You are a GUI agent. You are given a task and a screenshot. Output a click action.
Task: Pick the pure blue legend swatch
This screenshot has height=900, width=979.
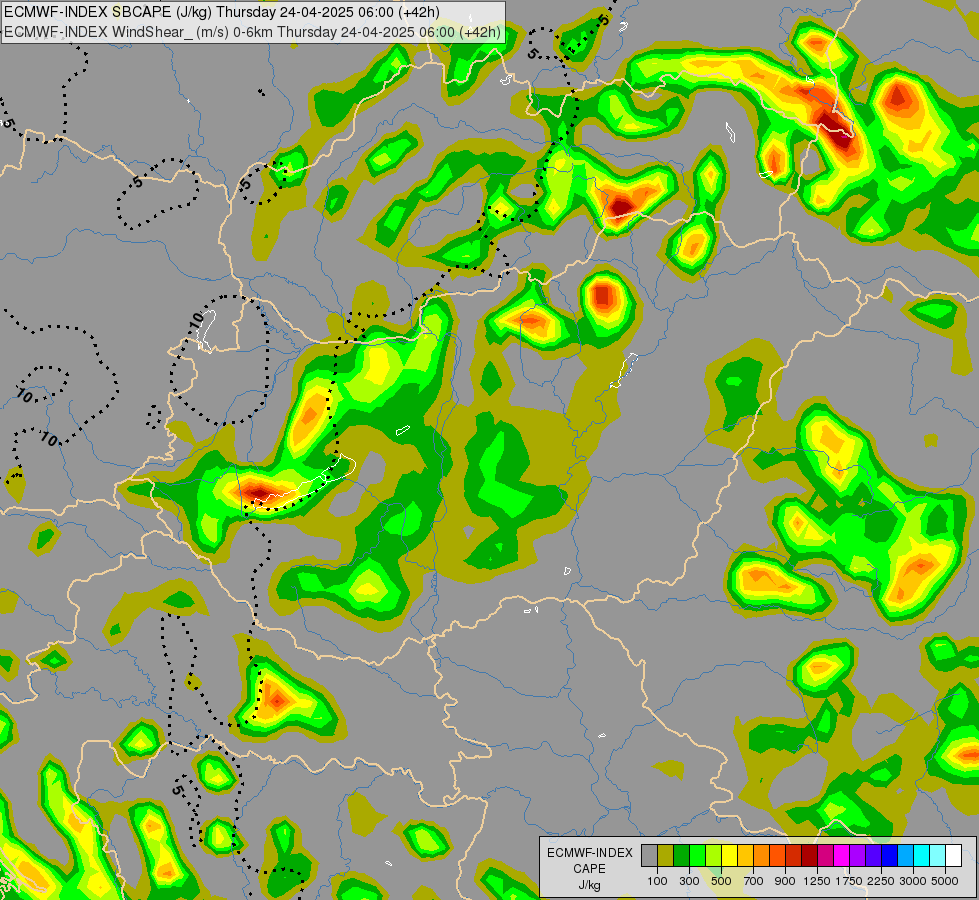890,856
